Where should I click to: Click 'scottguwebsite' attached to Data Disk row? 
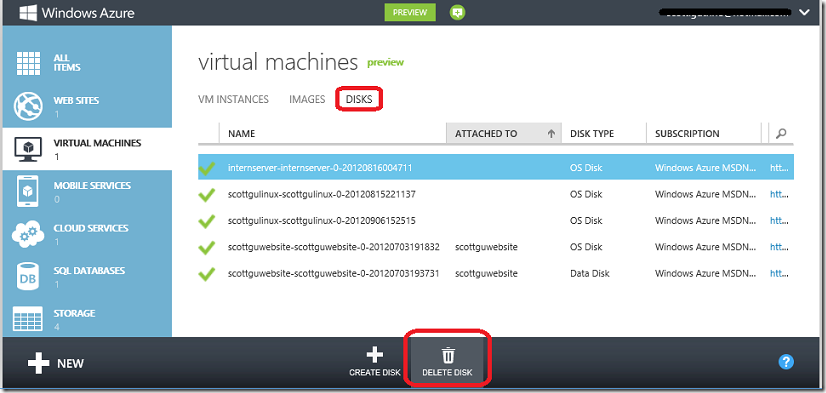[486, 273]
